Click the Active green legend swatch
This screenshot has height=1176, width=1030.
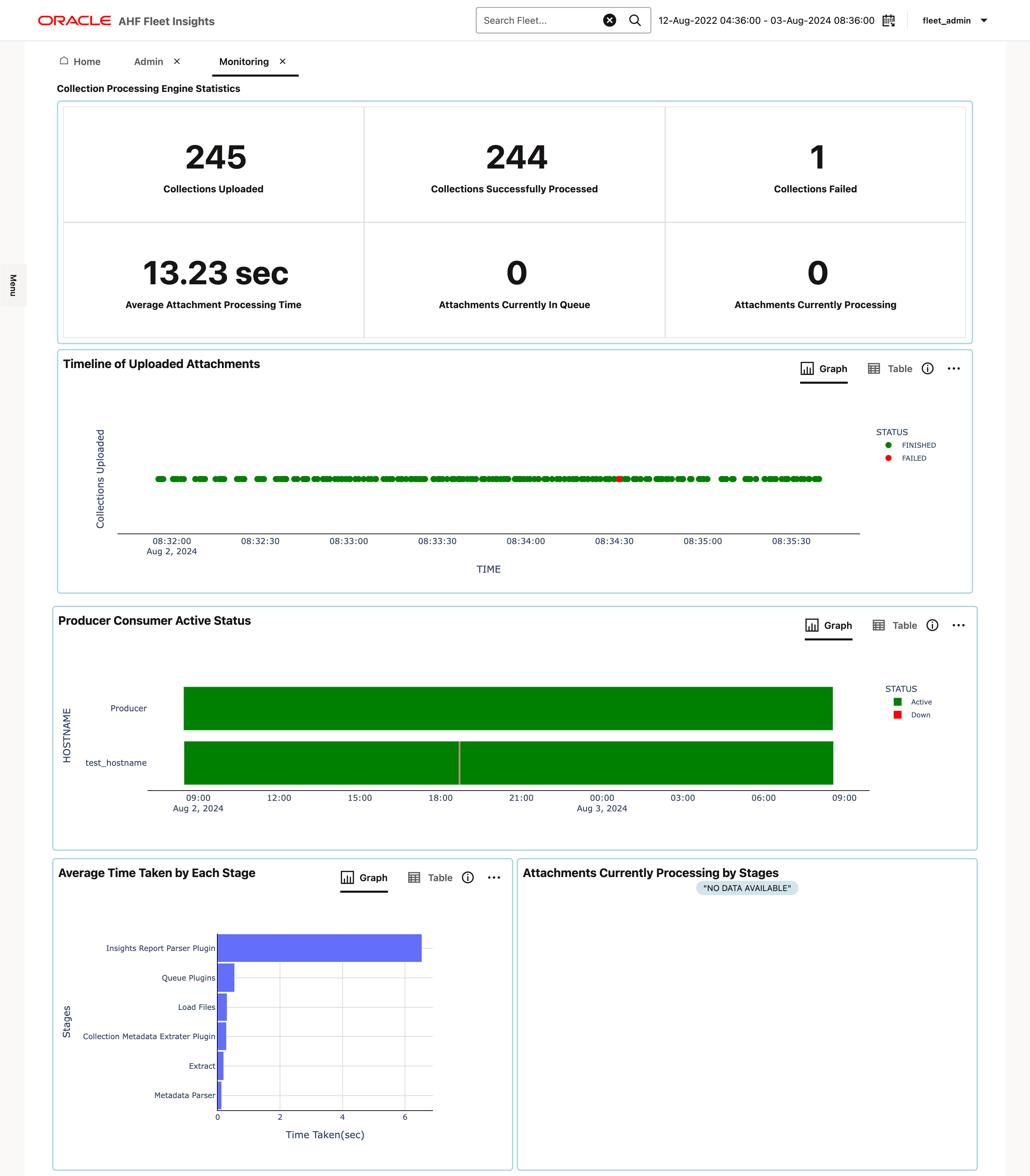tap(897, 702)
